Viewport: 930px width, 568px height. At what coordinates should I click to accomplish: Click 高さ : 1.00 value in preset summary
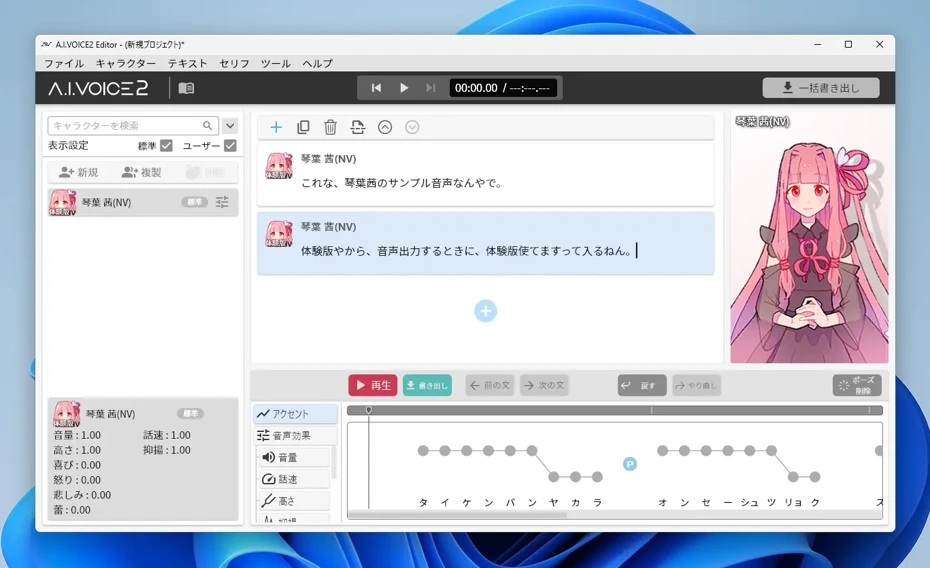pyautogui.click(x=77, y=450)
